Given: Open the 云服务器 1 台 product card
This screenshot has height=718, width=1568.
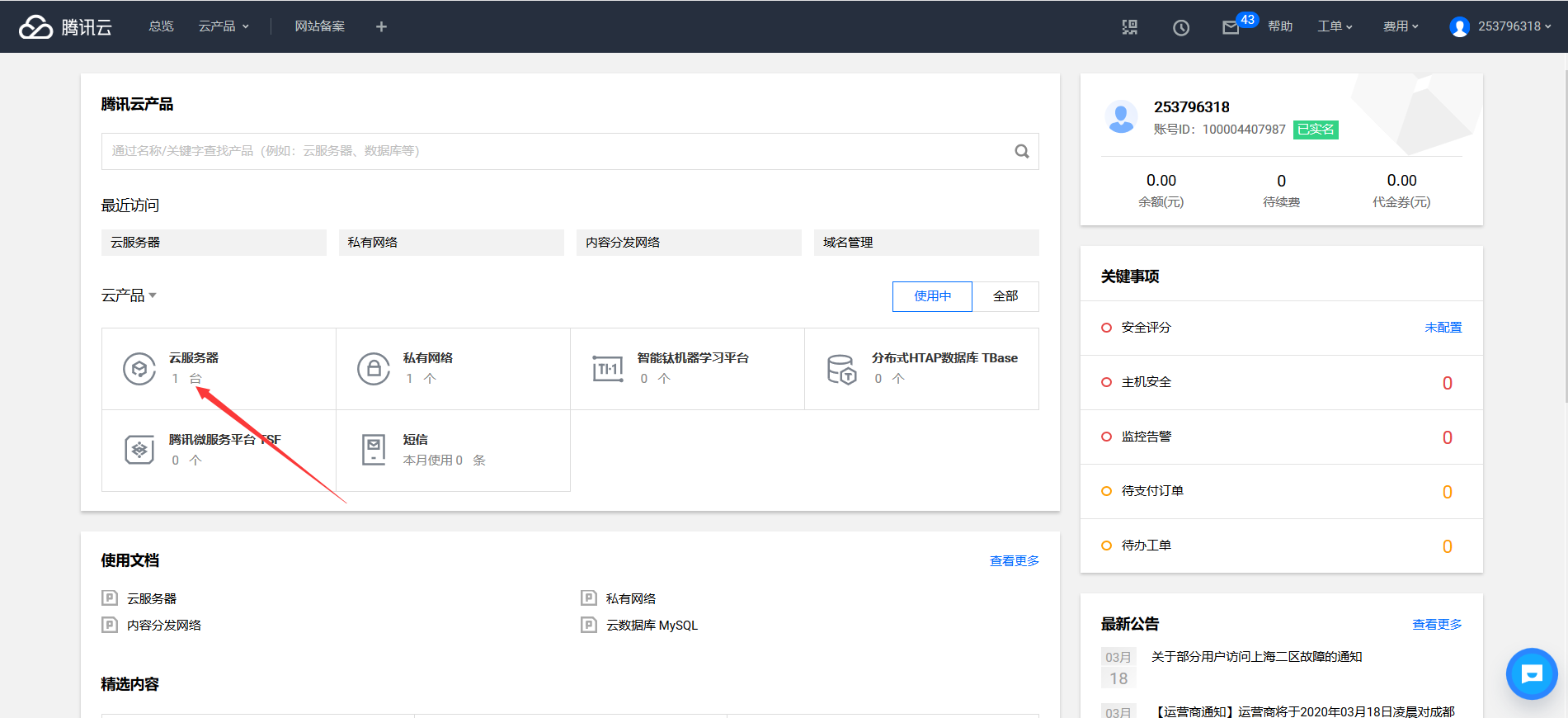Looking at the screenshot, I should pos(219,369).
